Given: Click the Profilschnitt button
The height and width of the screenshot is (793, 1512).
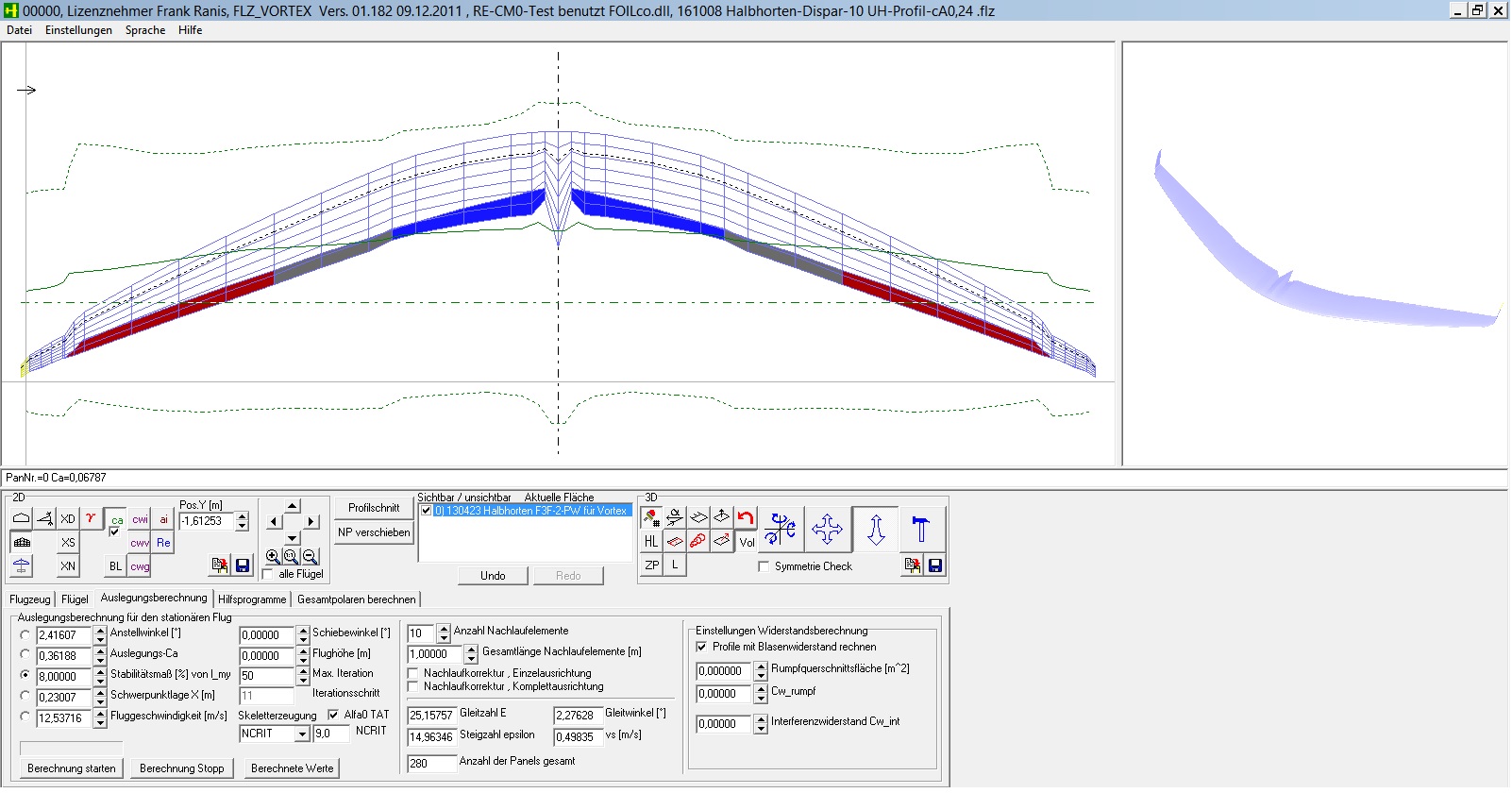Looking at the screenshot, I should tap(374, 508).
